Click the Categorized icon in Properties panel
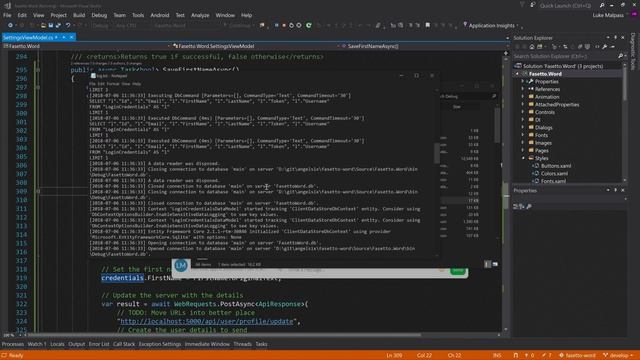The width and height of the screenshot is (640, 360). pos(516,207)
